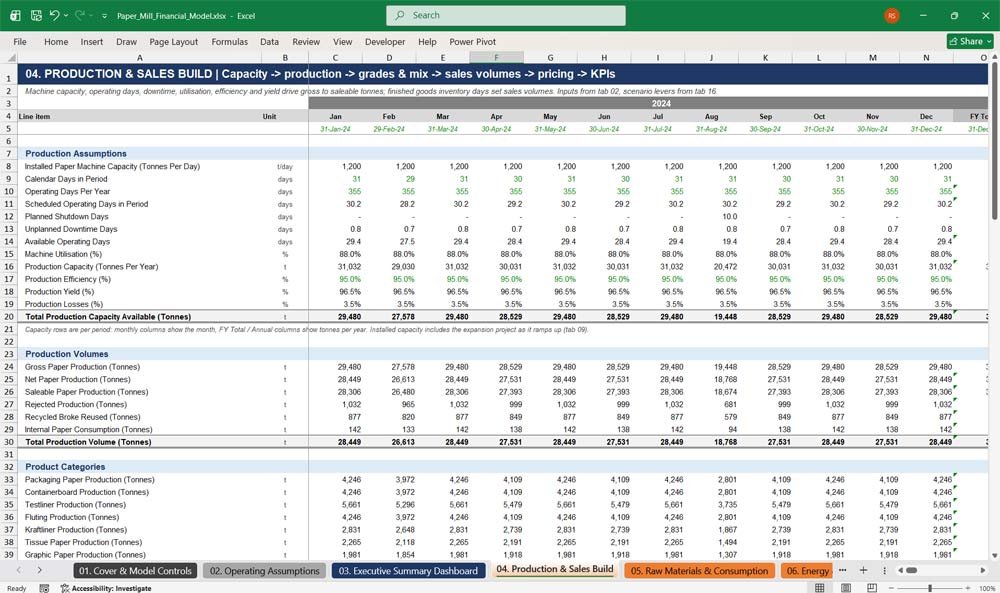Click the next sheet navigation arrow

[40, 570]
